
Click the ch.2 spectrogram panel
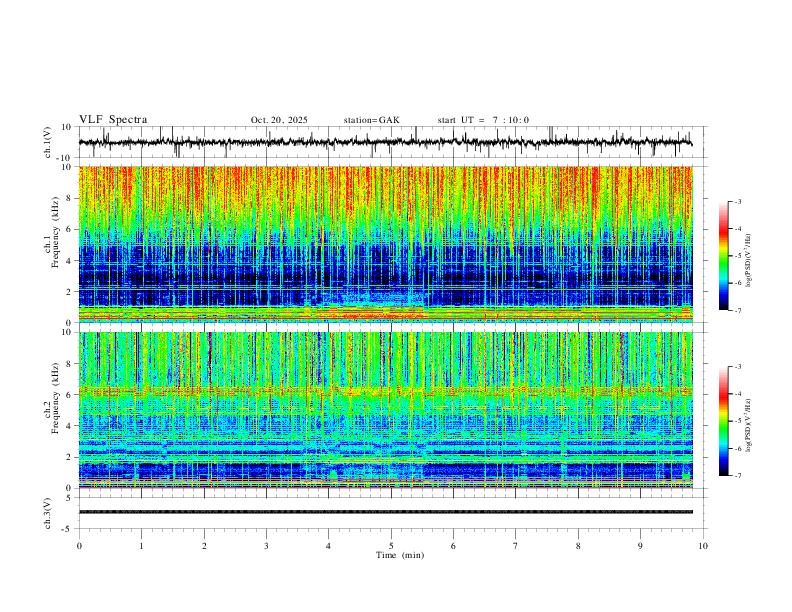(385, 410)
